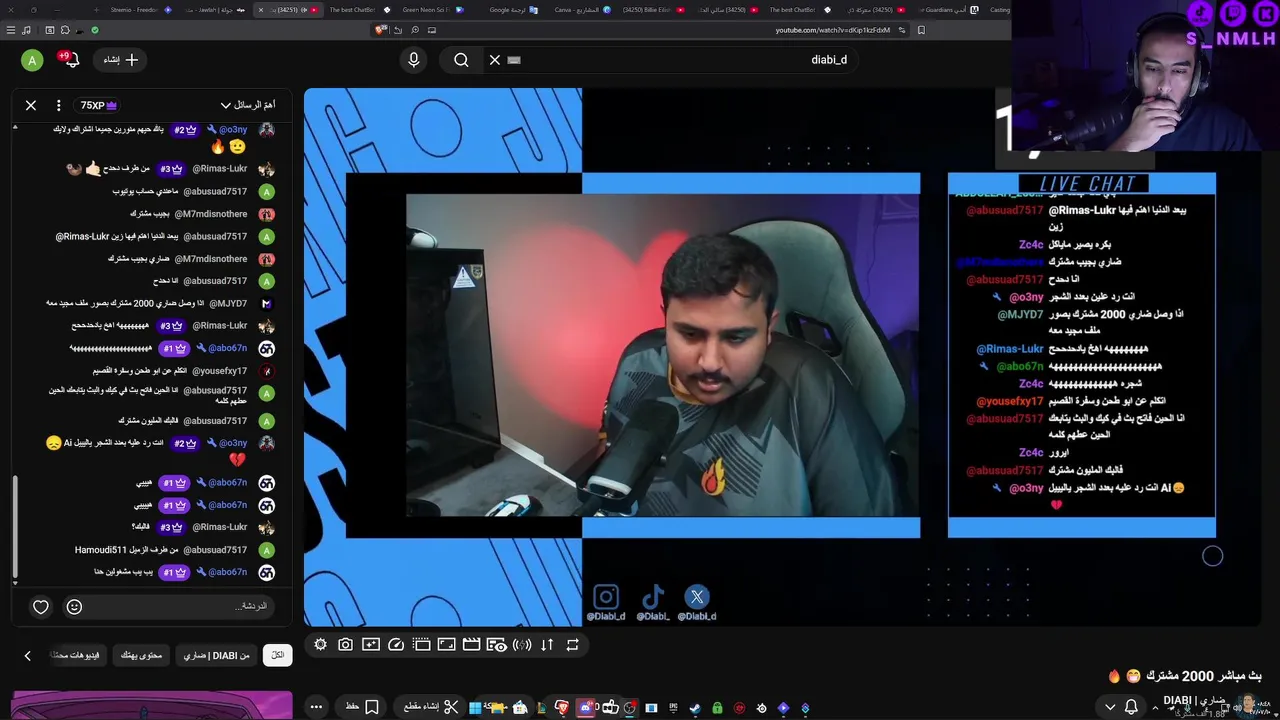The height and width of the screenshot is (720, 1280).
Task: Click the clapperboard icon under the player
Action: point(471,645)
